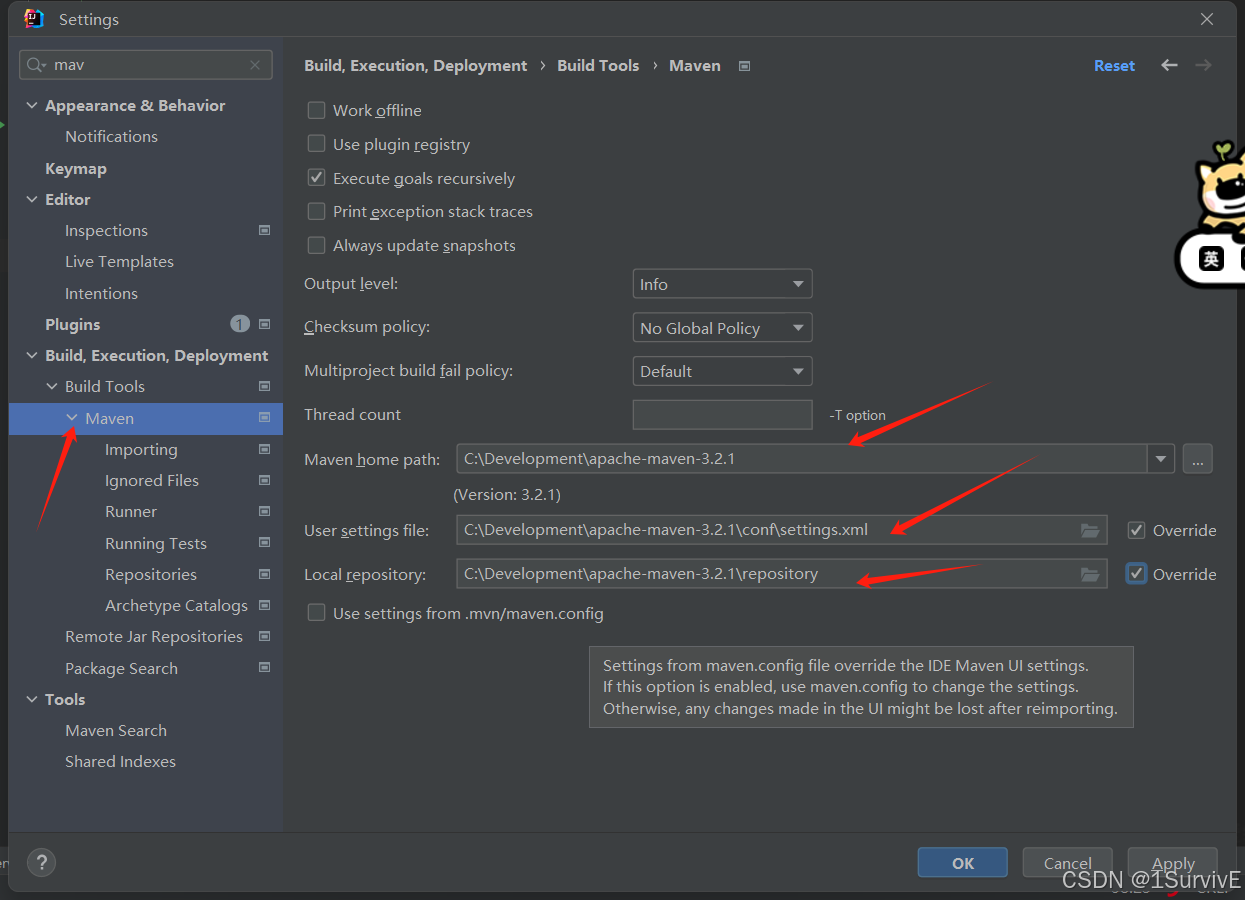Click the project-level icon beside the Maven breadcrumb
This screenshot has height=900, width=1245.
coord(744,66)
